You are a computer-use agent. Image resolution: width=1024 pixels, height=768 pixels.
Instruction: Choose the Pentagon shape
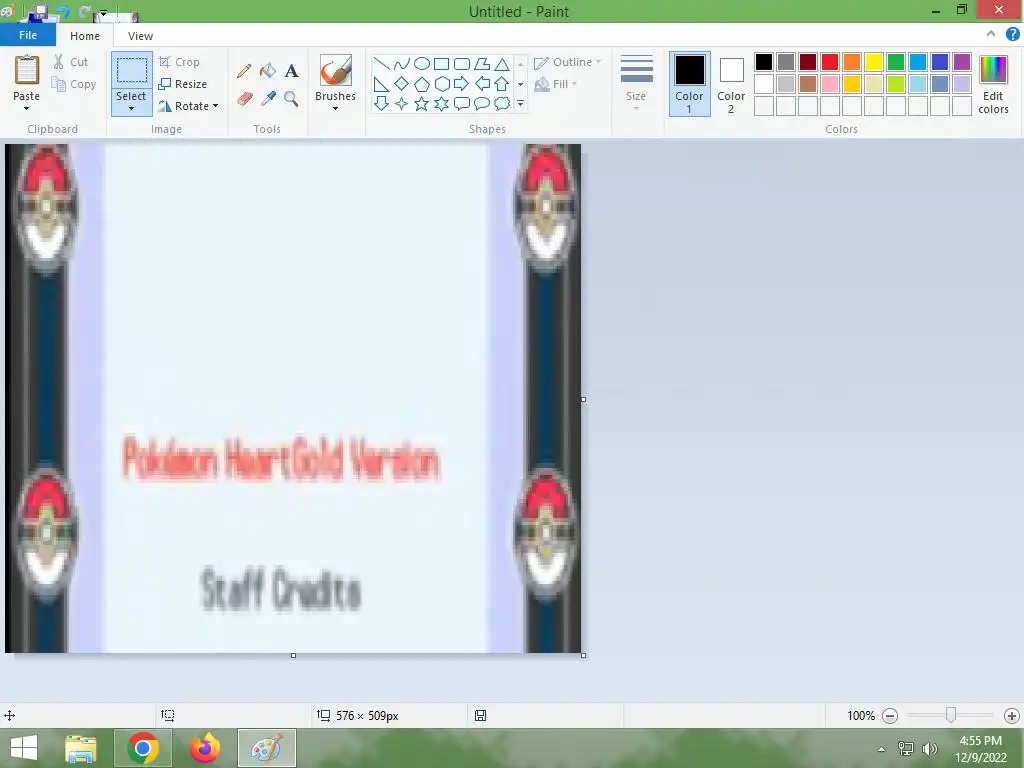pyautogui.click(x=422, y=84)
